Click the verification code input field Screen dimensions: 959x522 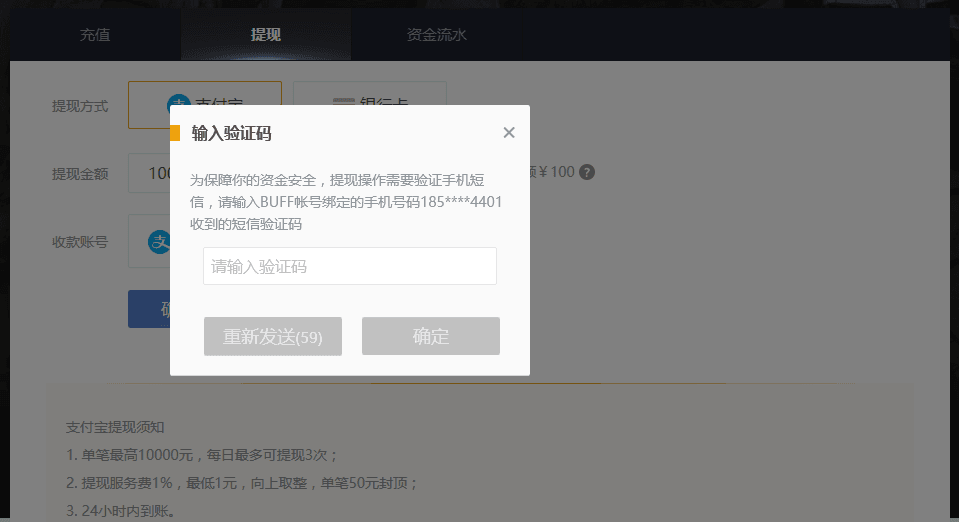tap(350, 266)
